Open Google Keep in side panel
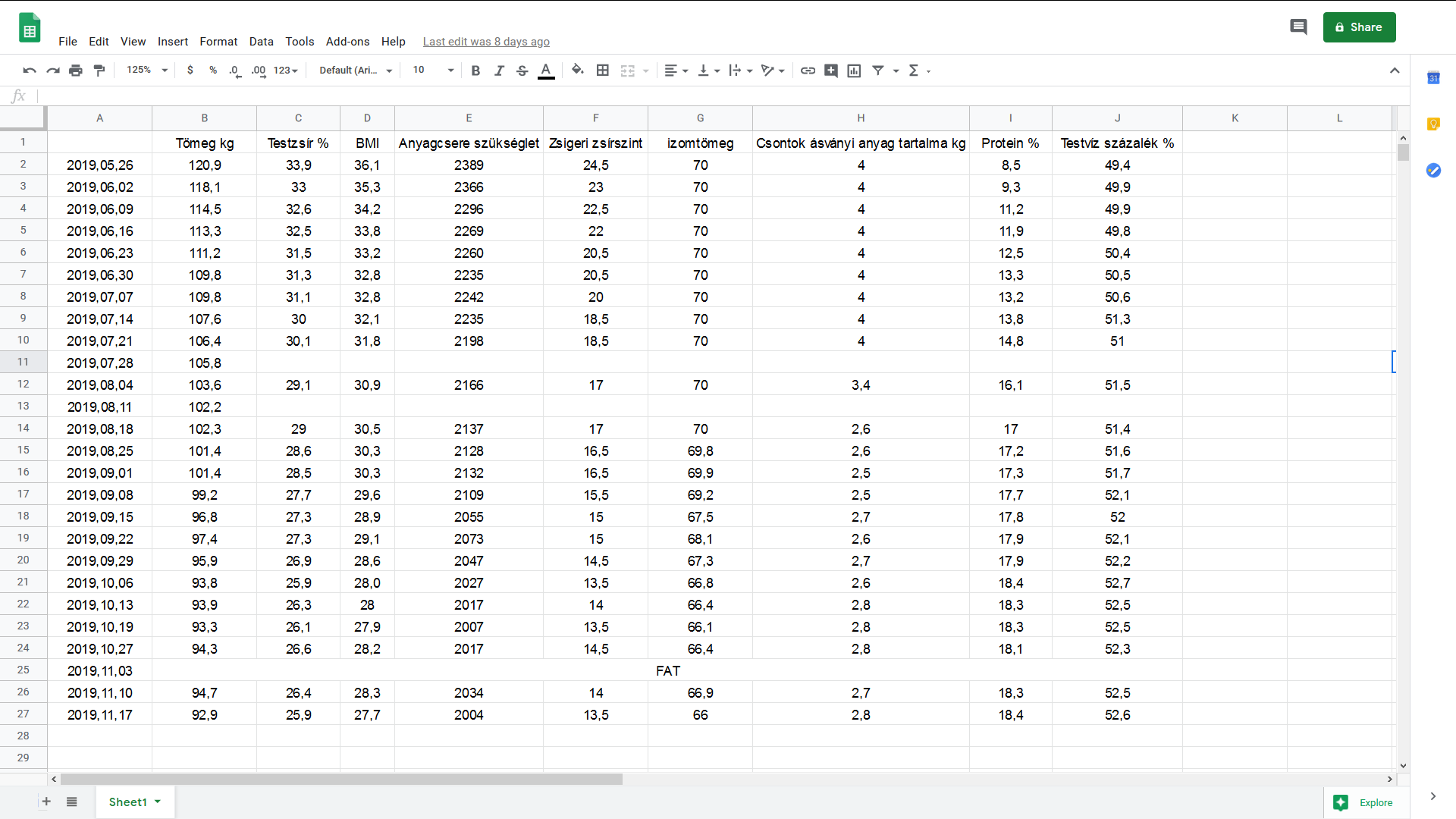 click(1433, 124)
